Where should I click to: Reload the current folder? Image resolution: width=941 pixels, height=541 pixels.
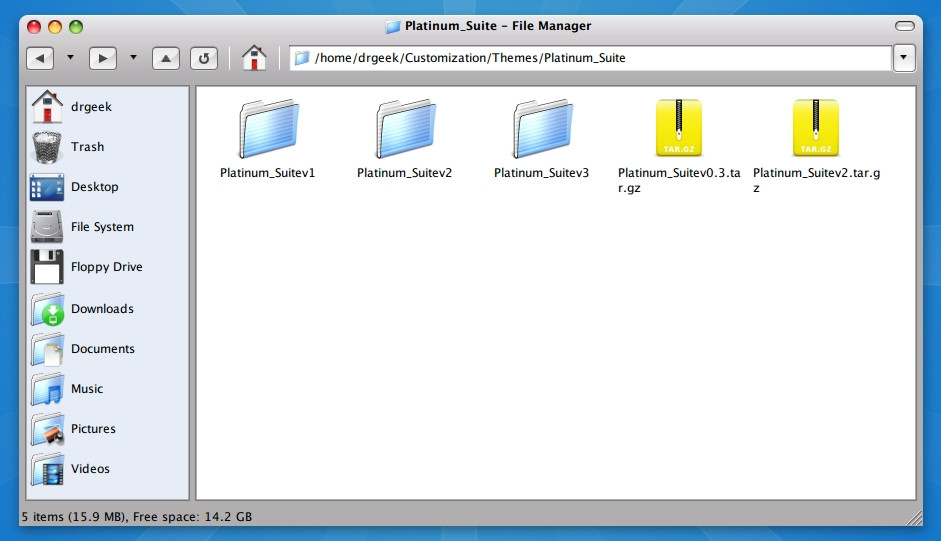click(204, 58)
